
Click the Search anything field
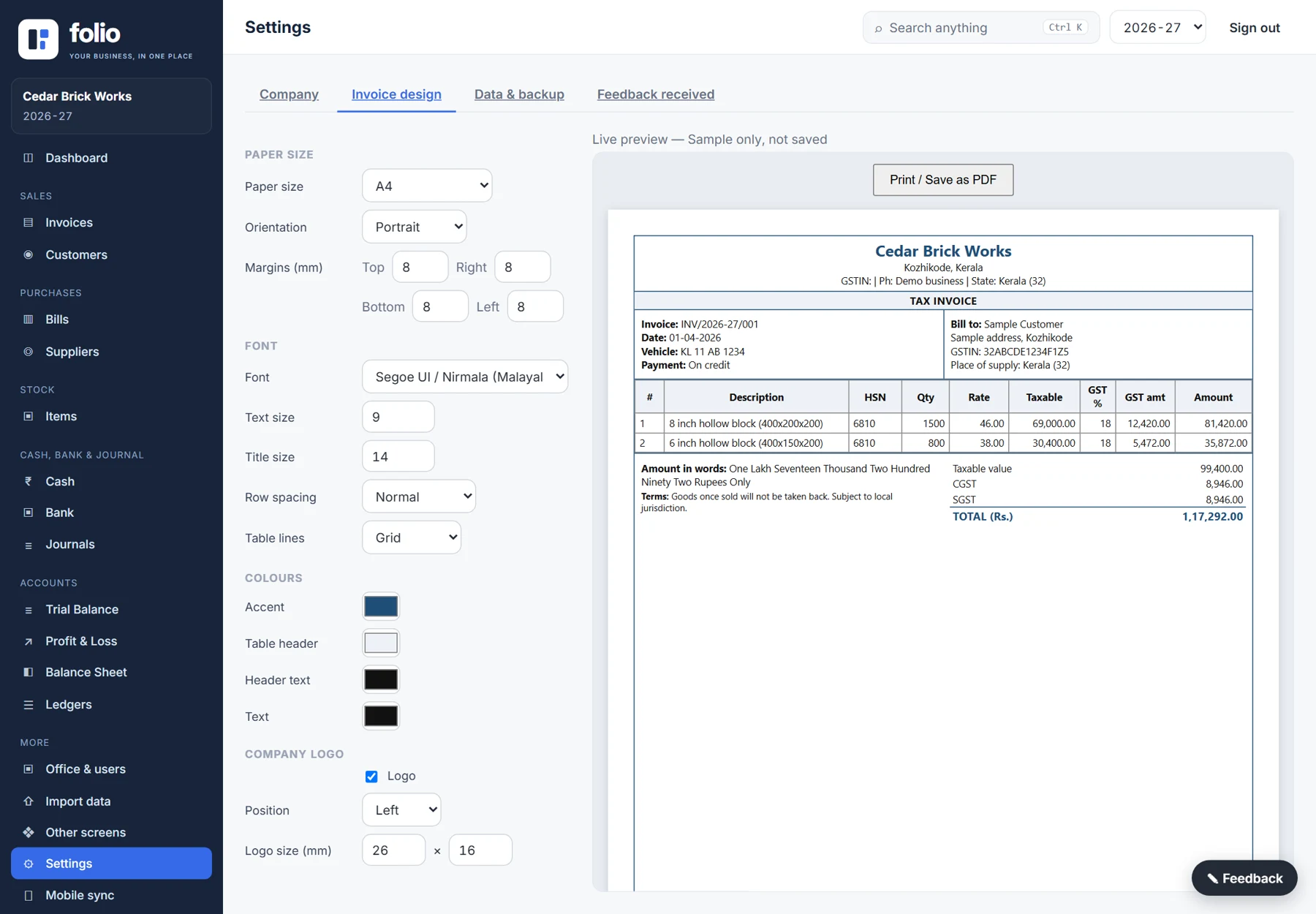pyautogui.click(x=981, y=28)
